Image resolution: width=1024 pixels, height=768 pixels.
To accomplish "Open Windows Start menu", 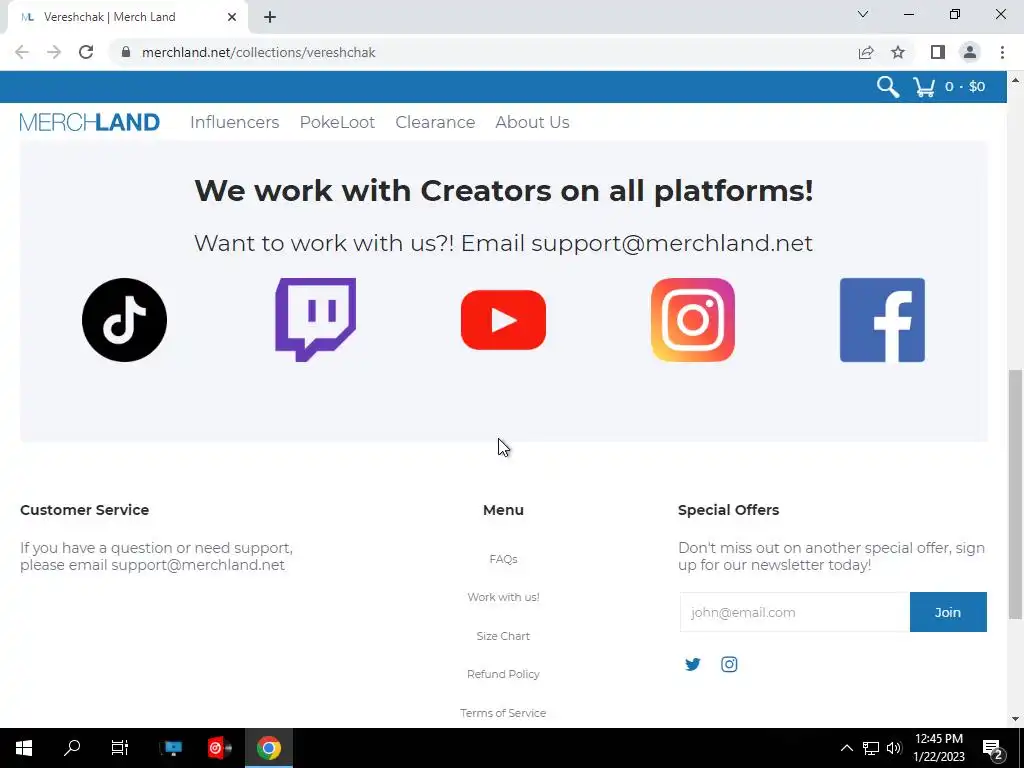I will click(24, 748).
